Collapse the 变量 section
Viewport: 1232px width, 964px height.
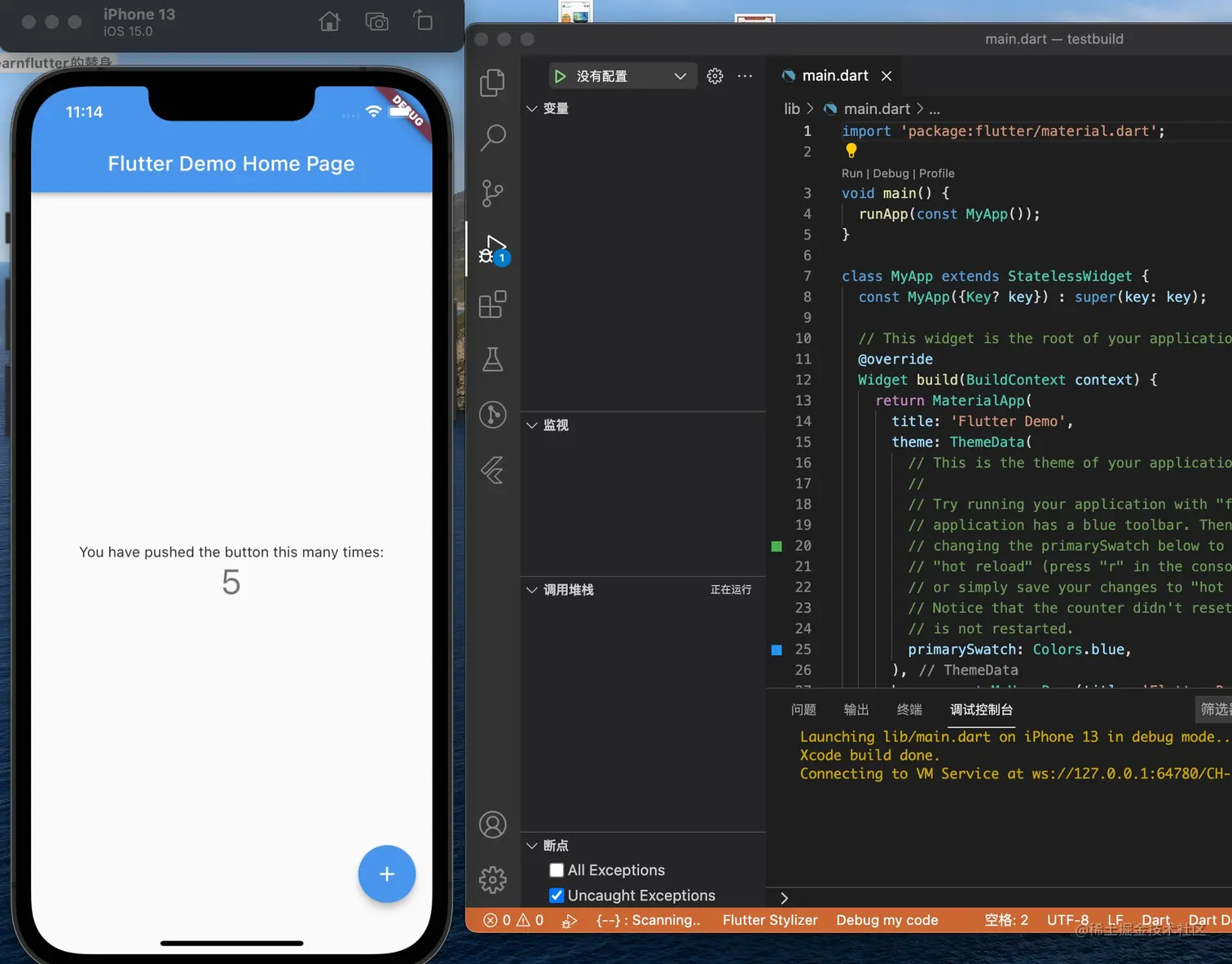643,108
